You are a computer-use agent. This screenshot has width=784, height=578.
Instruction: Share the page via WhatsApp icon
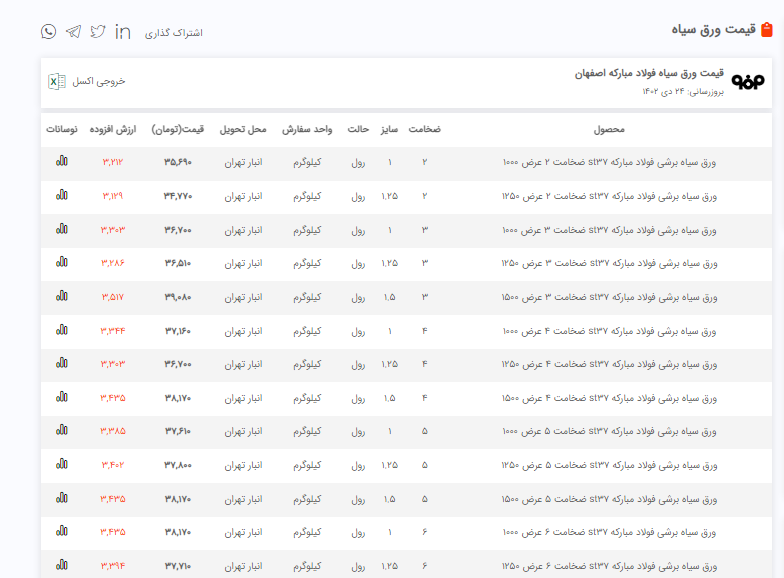tap(48, 32)
